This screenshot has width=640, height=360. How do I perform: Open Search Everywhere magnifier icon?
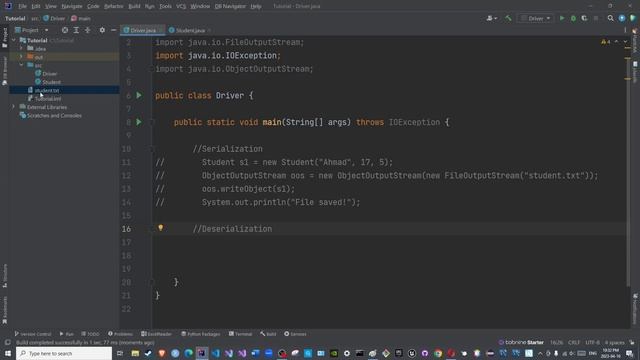coord(610,18)
